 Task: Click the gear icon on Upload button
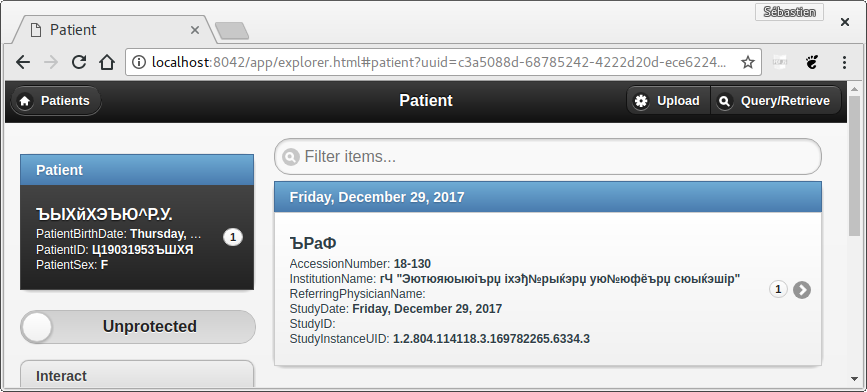pos(641,101)
